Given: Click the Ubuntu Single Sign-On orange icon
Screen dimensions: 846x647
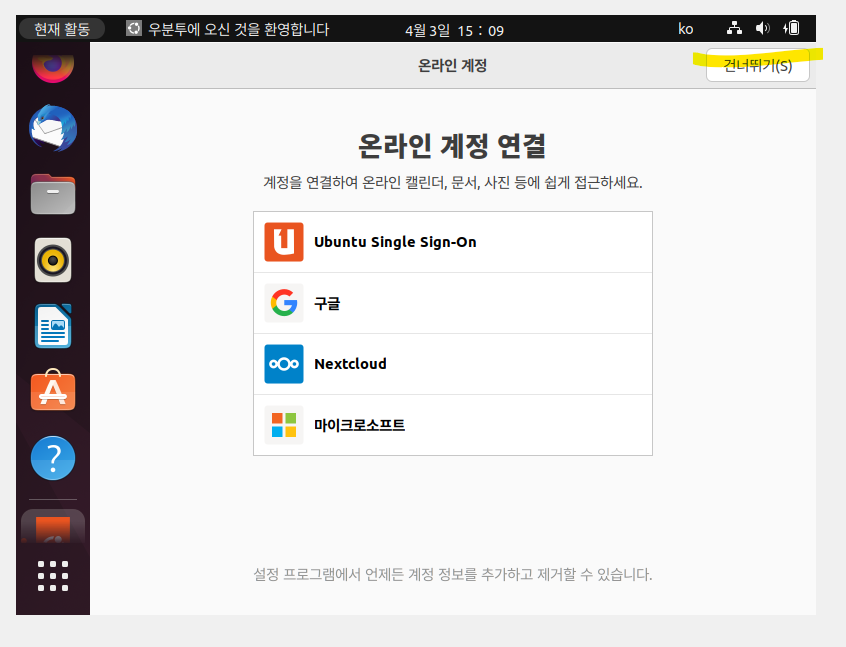Looking at the screenshot, I should [x=284, y=242].
